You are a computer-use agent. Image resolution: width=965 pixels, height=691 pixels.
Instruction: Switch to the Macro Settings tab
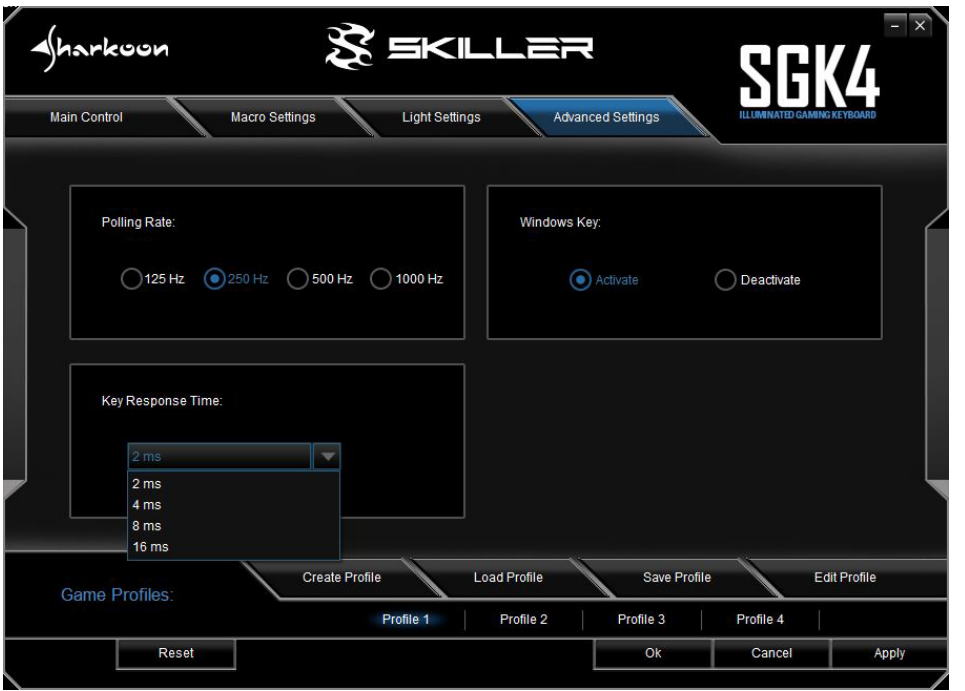click(x=273, y=118)
